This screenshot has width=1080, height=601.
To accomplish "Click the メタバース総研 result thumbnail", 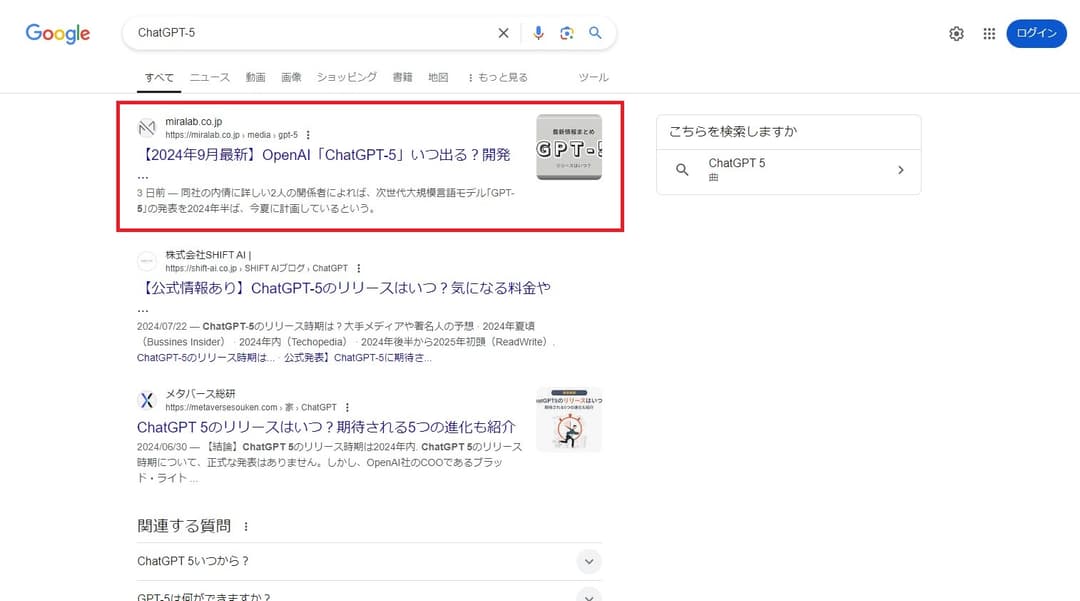I will [x=569, y=420].
